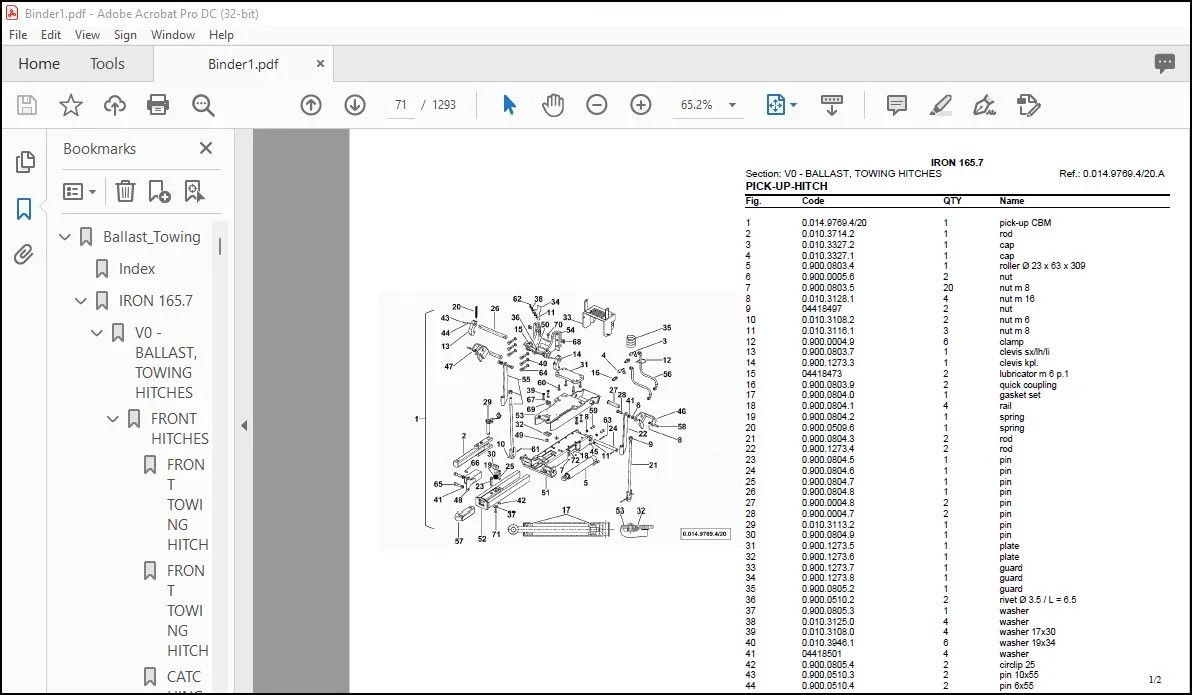Click part name 'pick-up CBM'
This screenshot has width=1192, height=695.
pyautogui.click(x=1025, y=223)
